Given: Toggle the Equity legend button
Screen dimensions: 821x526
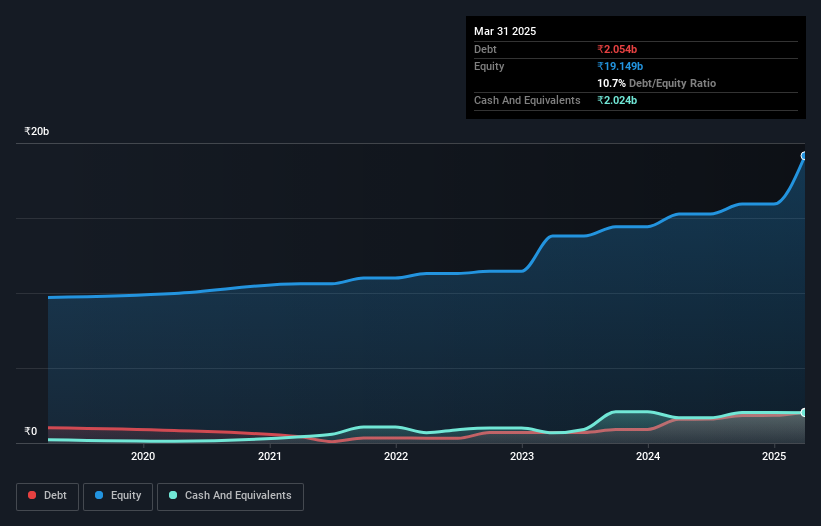Looking at the screenshot, I should point(118,496).
